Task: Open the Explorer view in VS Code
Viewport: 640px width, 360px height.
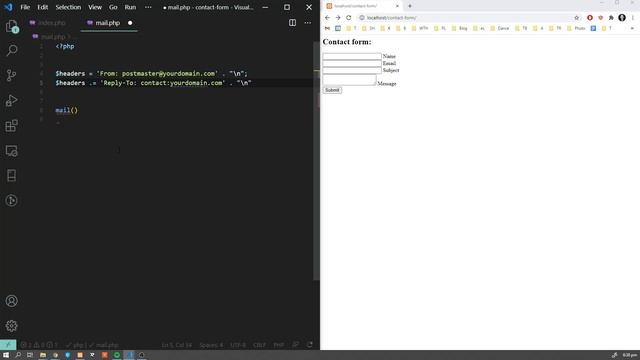Action: [x=11, y=27]
